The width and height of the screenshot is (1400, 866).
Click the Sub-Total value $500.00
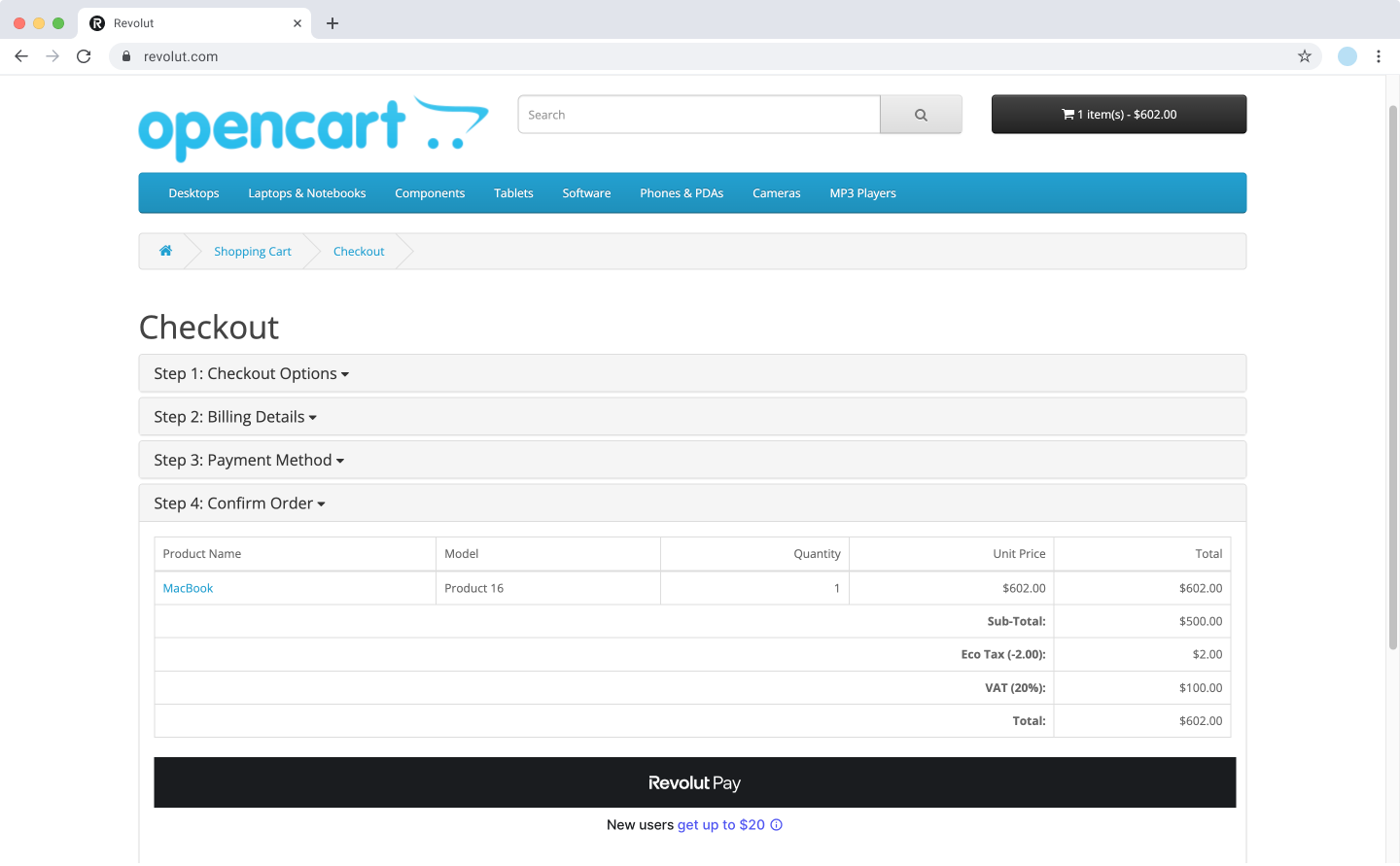[1201, 622]
